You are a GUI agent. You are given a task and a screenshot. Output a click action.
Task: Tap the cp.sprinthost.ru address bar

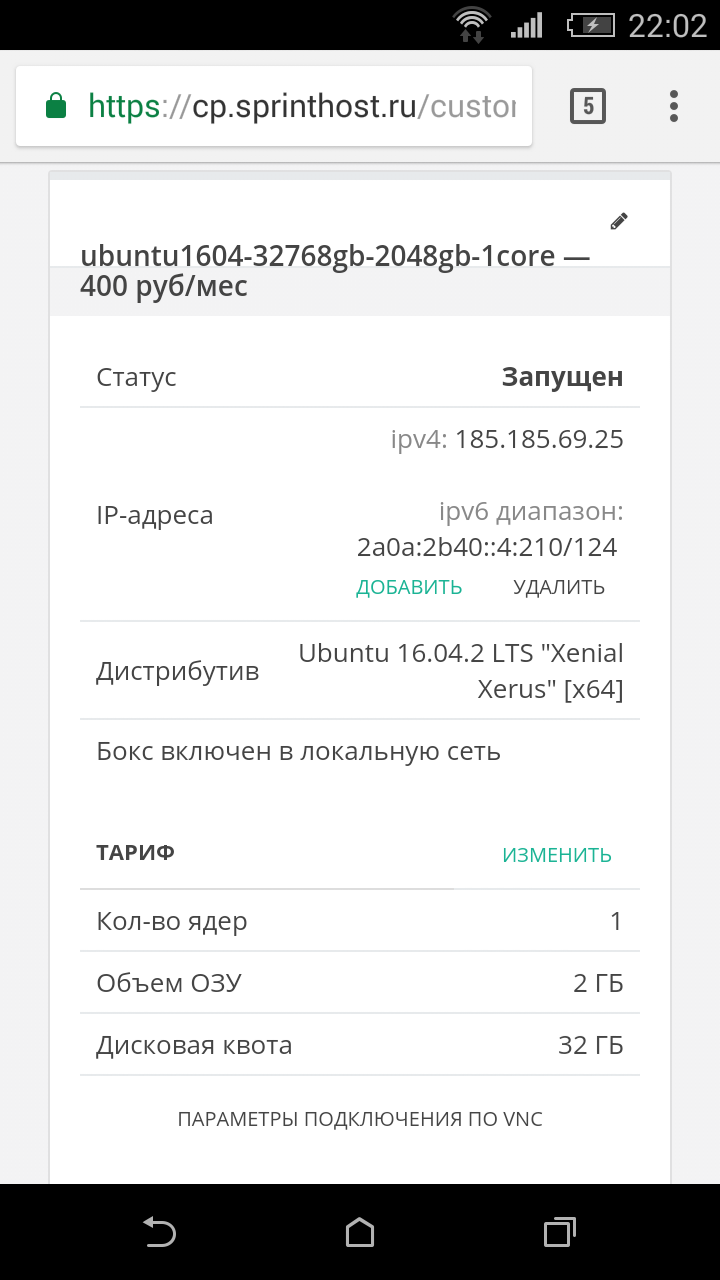[300, 106]
